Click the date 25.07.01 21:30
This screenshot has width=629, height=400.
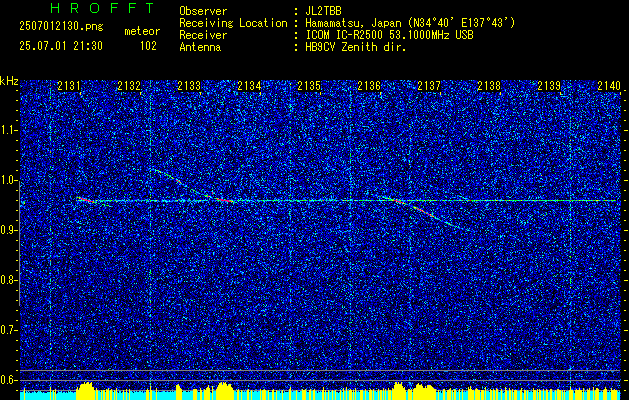[61, 46]
